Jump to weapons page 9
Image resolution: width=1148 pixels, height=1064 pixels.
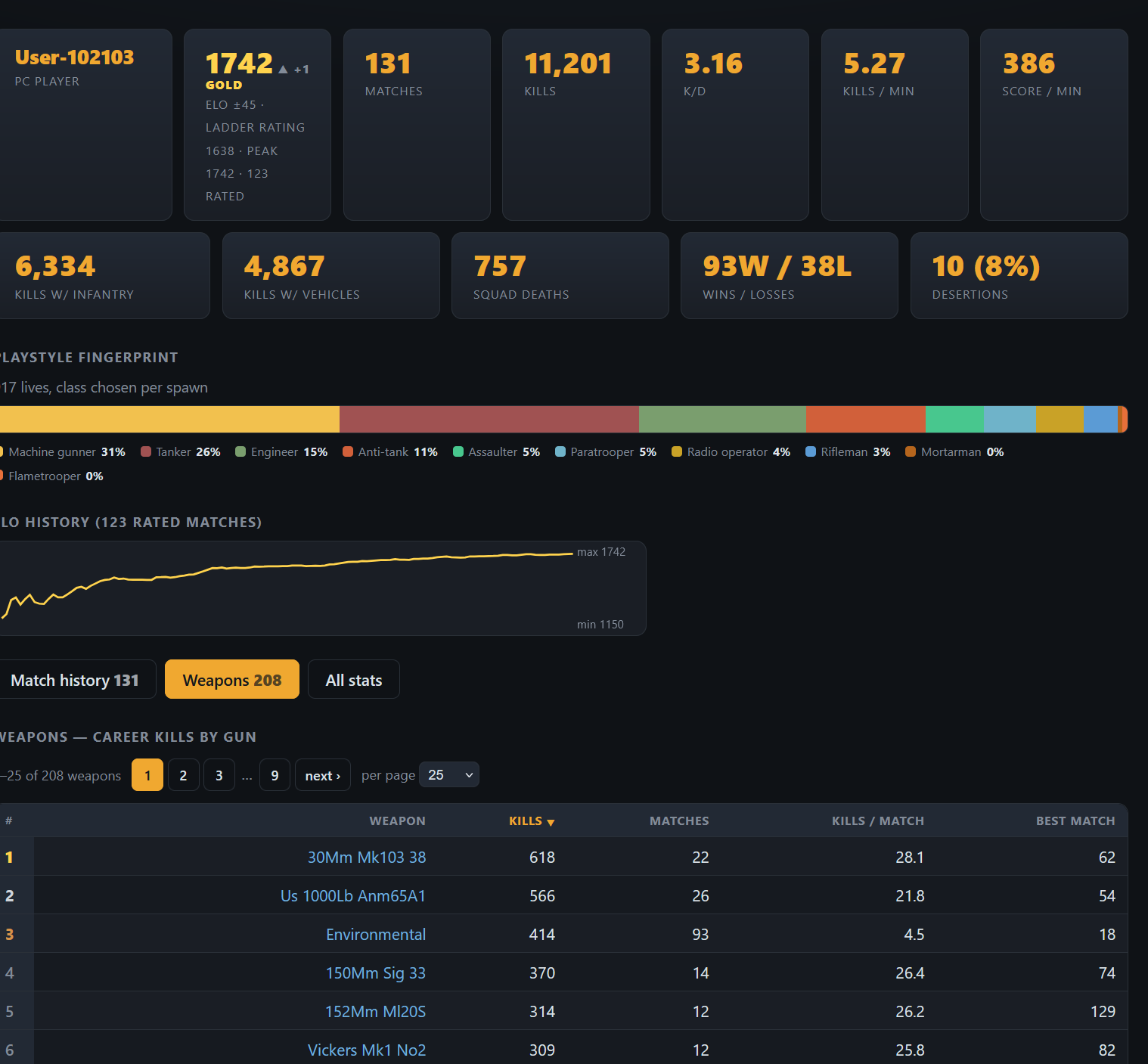pos(275,775)
